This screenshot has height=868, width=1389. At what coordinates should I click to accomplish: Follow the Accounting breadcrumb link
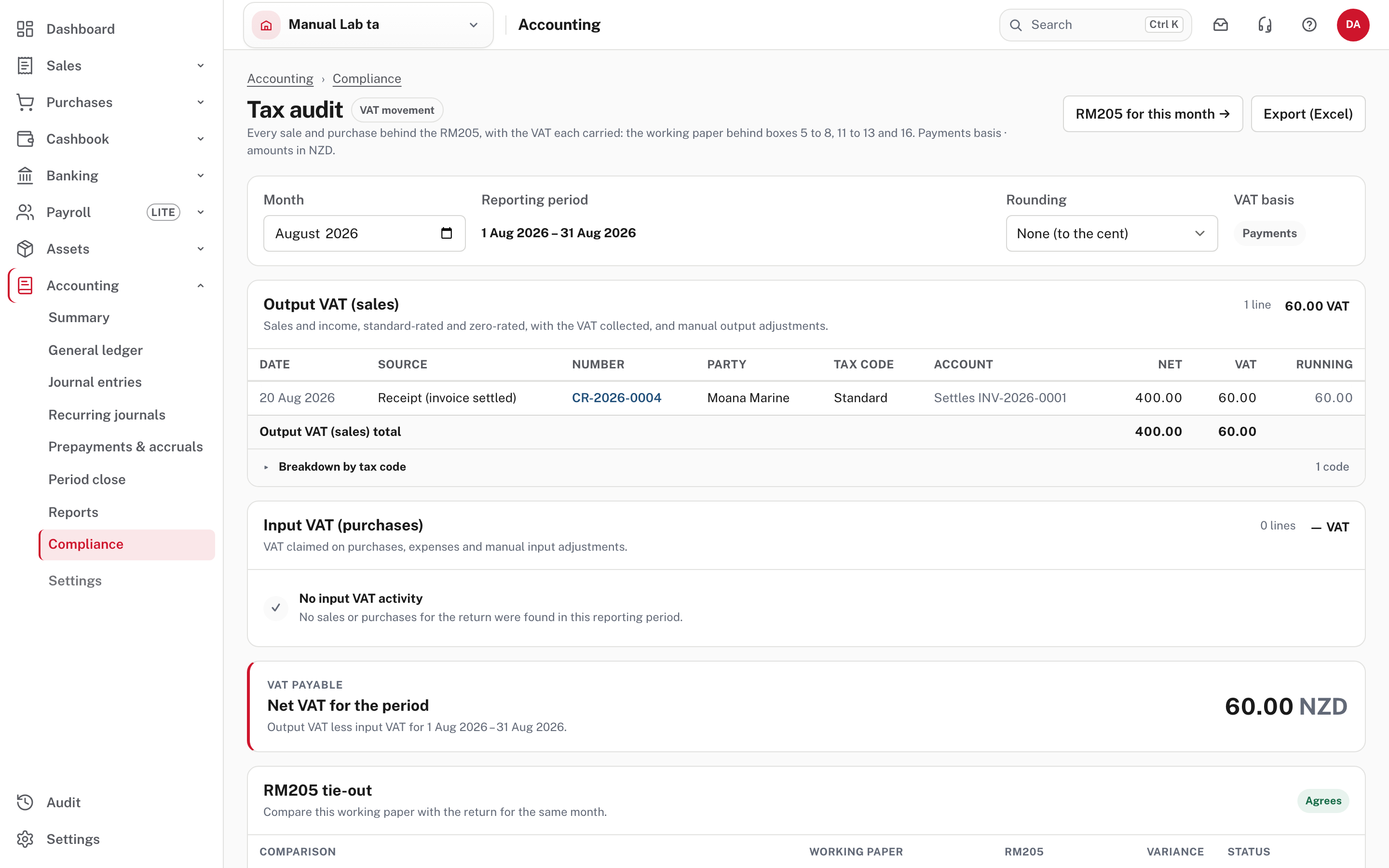tap(280, 79)
